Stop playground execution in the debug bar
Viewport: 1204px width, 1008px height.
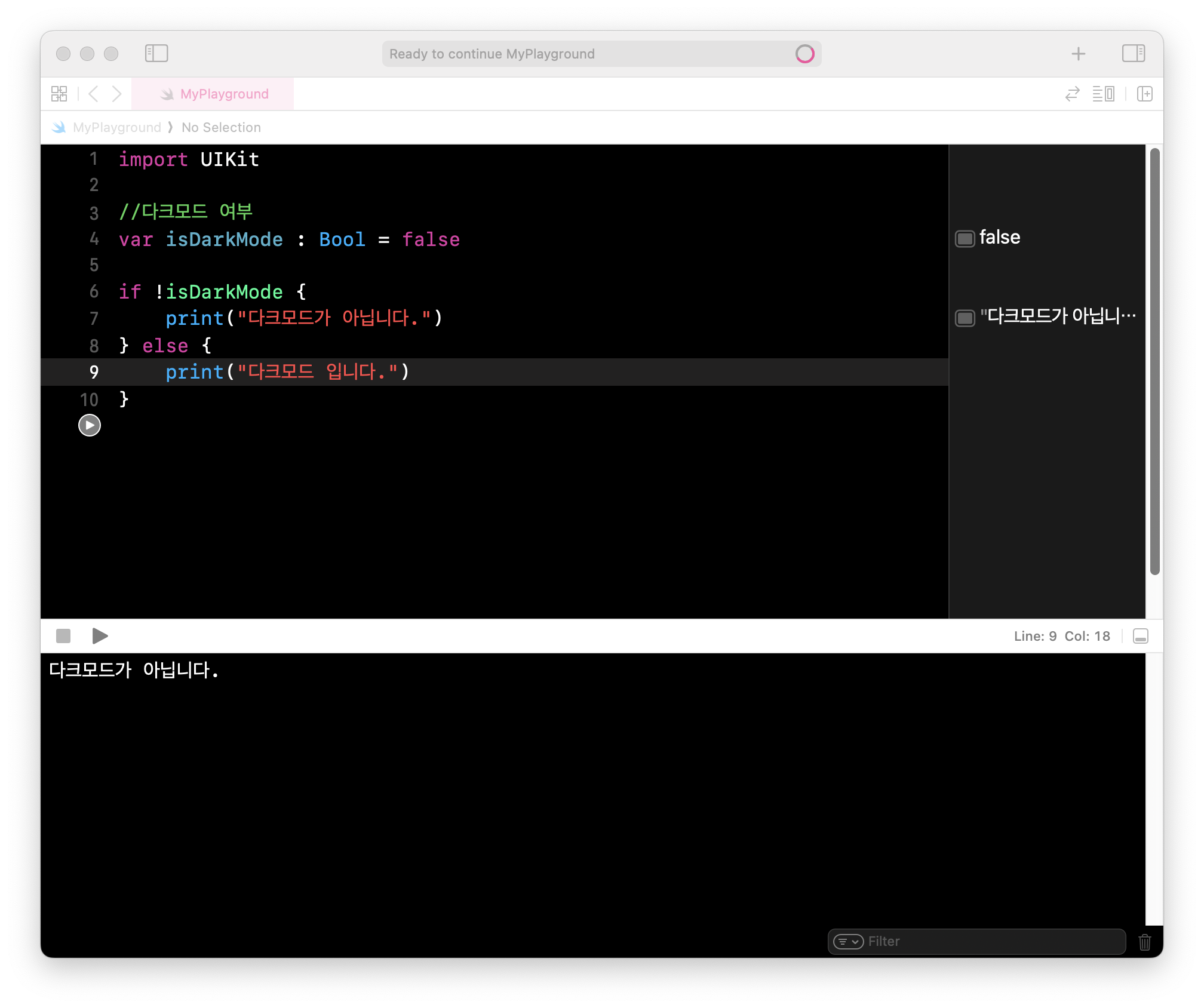63,636
